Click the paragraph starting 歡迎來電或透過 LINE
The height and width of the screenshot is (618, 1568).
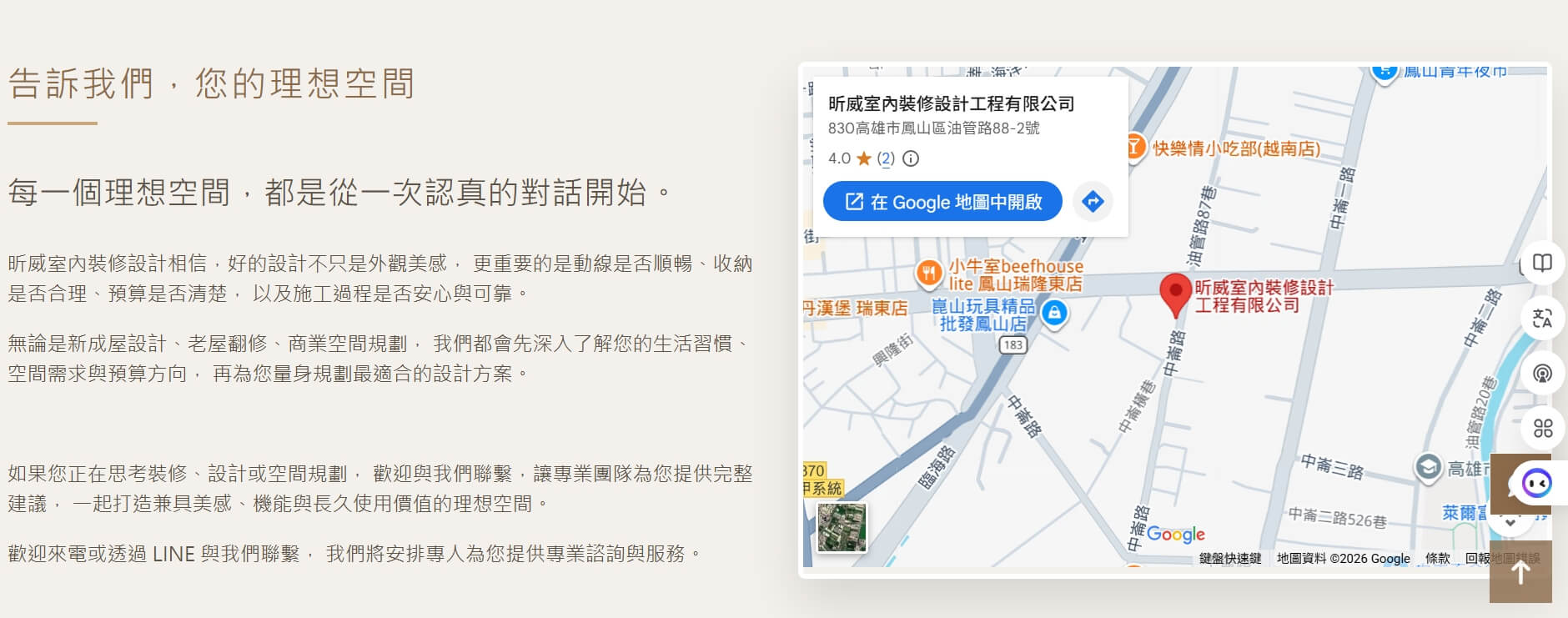354,554
